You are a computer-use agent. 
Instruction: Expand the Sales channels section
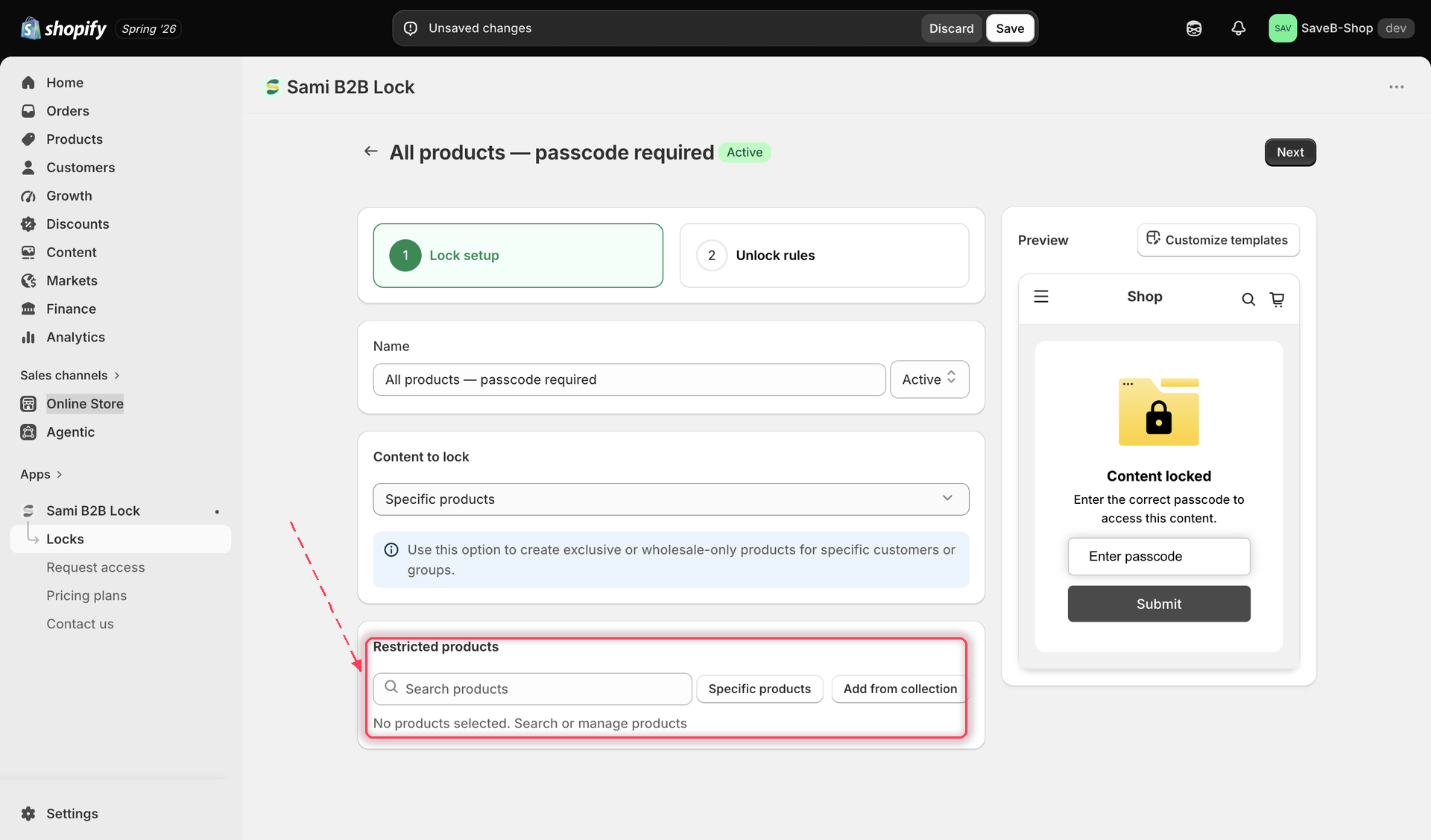70,376
